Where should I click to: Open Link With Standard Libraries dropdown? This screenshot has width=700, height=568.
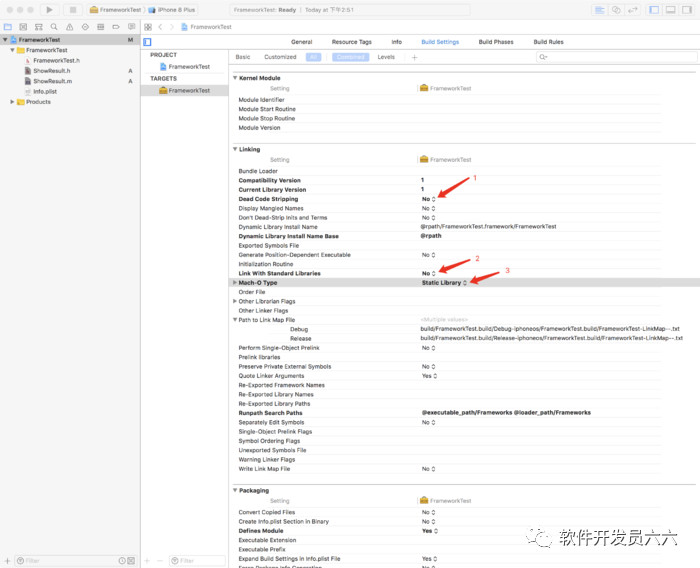coord(429,273)
